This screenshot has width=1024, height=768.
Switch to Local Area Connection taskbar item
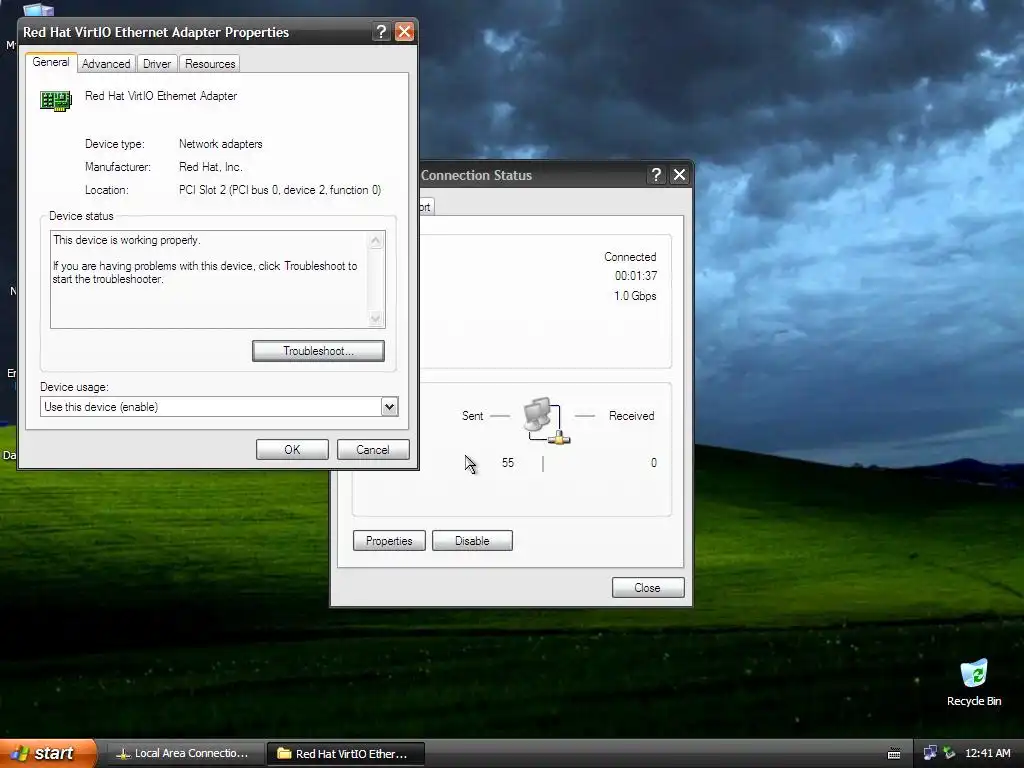coord(184,753)
